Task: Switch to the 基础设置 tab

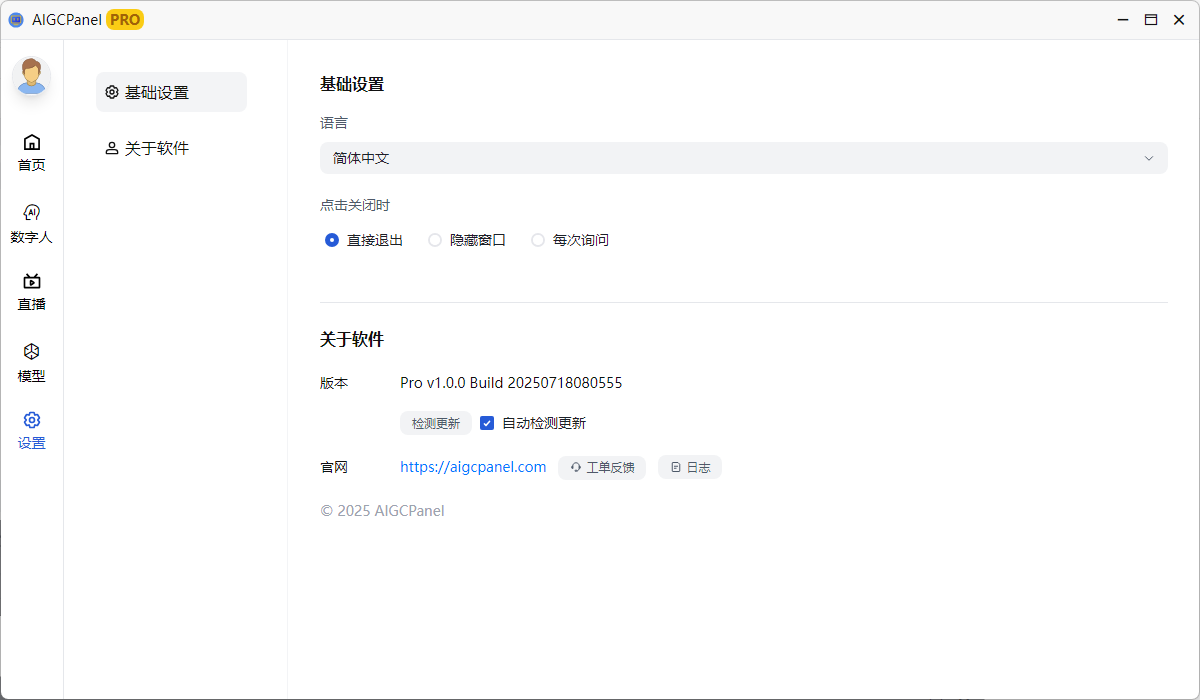Action: (171, 92)
